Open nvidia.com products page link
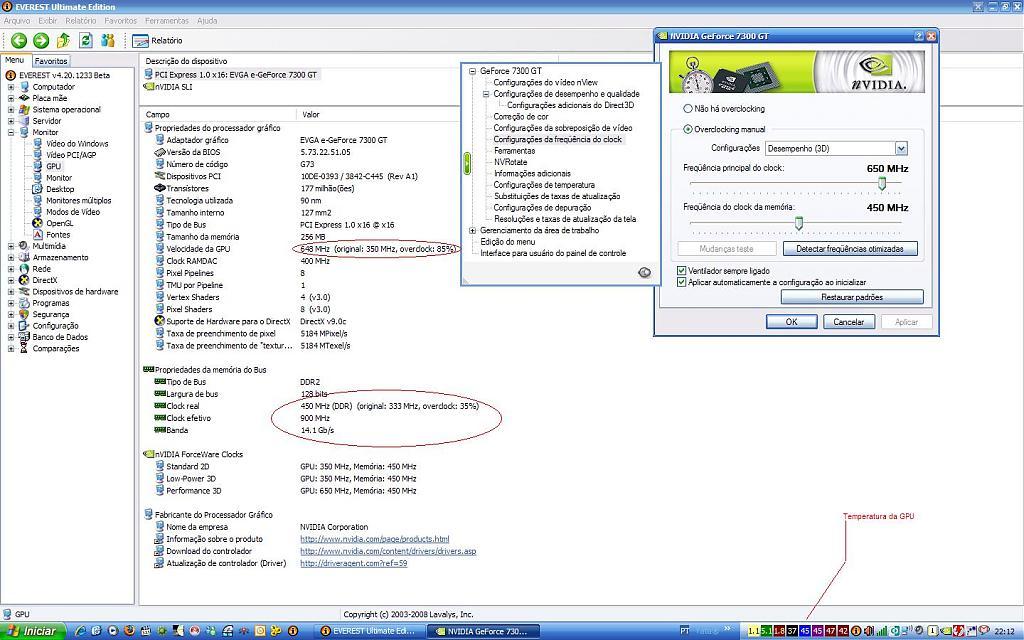The width and height of the screenshot is (1024, 640). click(374, 539)
